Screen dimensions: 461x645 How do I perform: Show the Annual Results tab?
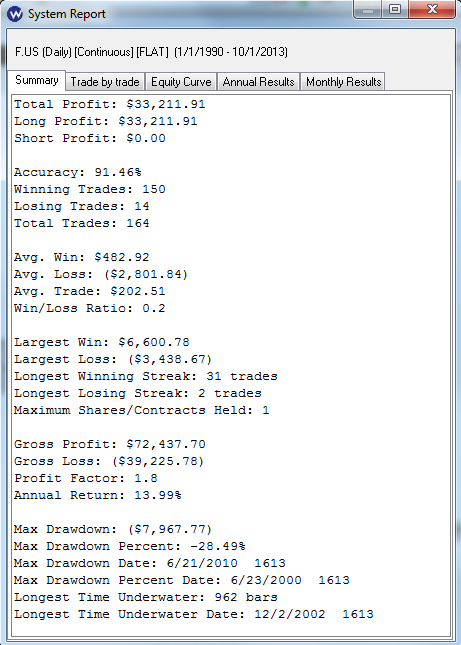(258, 82)
